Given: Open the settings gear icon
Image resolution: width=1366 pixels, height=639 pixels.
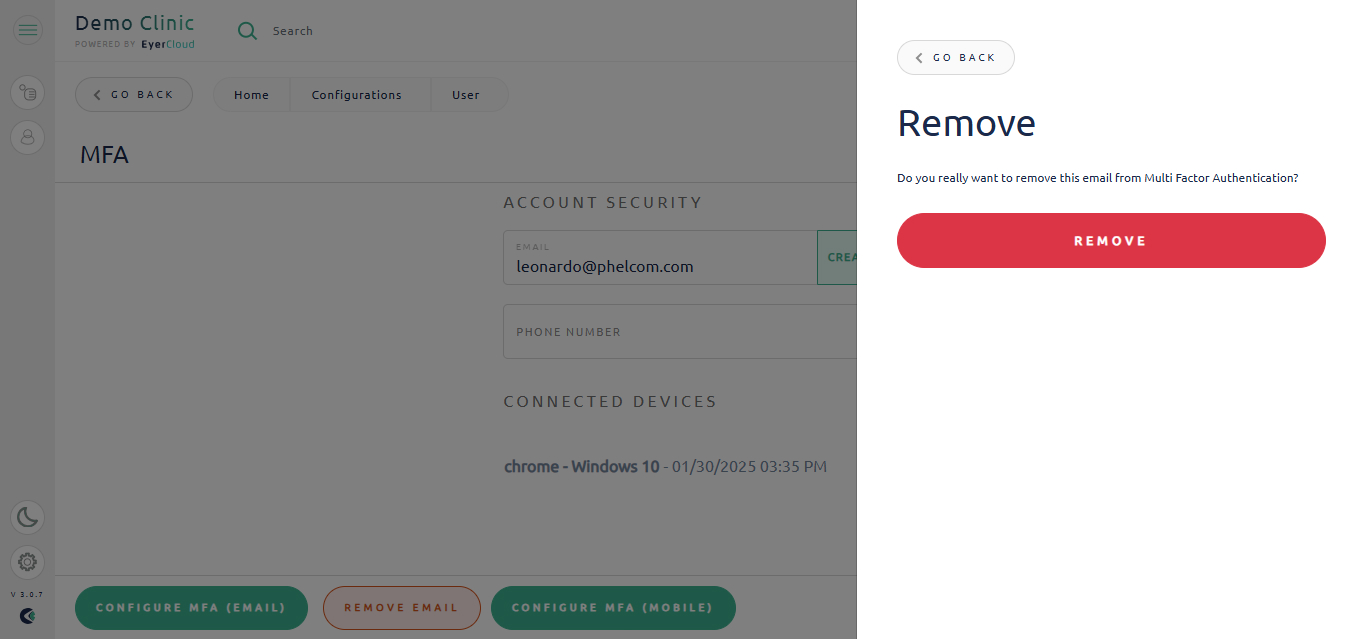Looking at the screenshot, I should pos(27,562).
